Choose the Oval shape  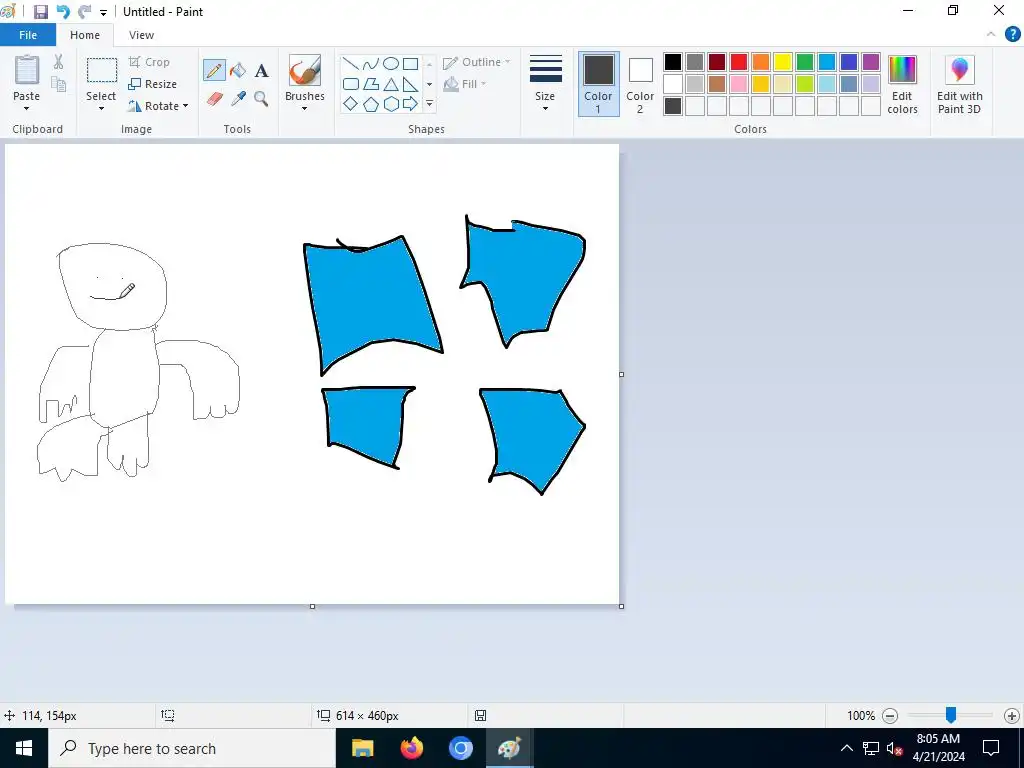coord(391,63)
